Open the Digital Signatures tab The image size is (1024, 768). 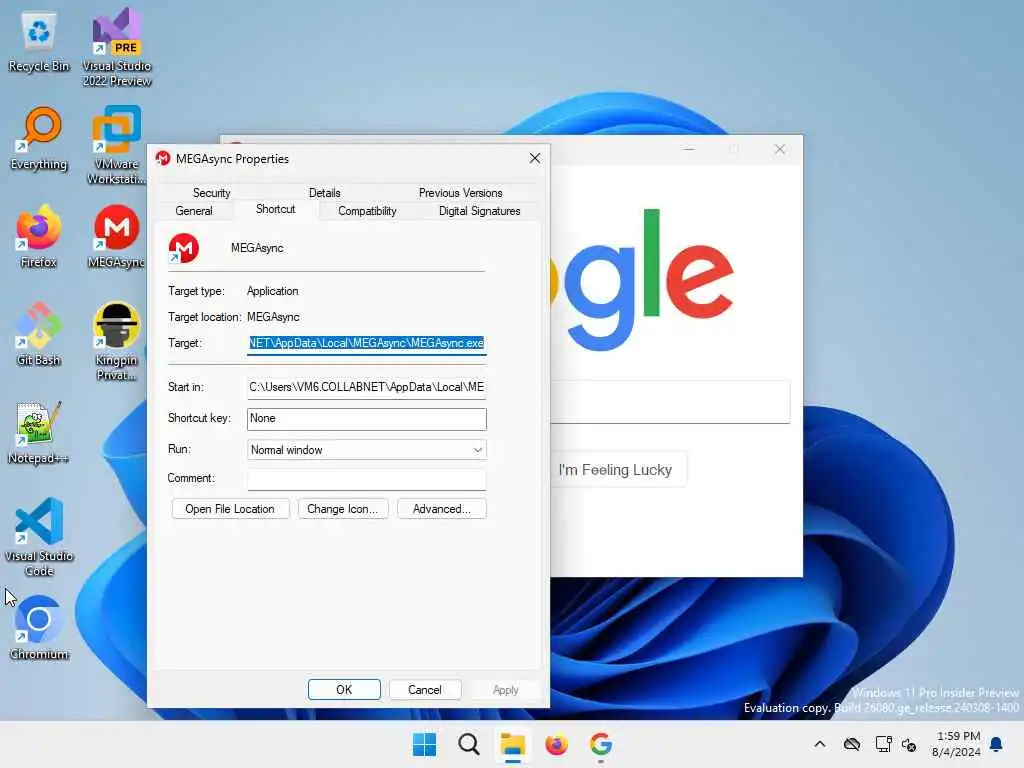(479, 211)
